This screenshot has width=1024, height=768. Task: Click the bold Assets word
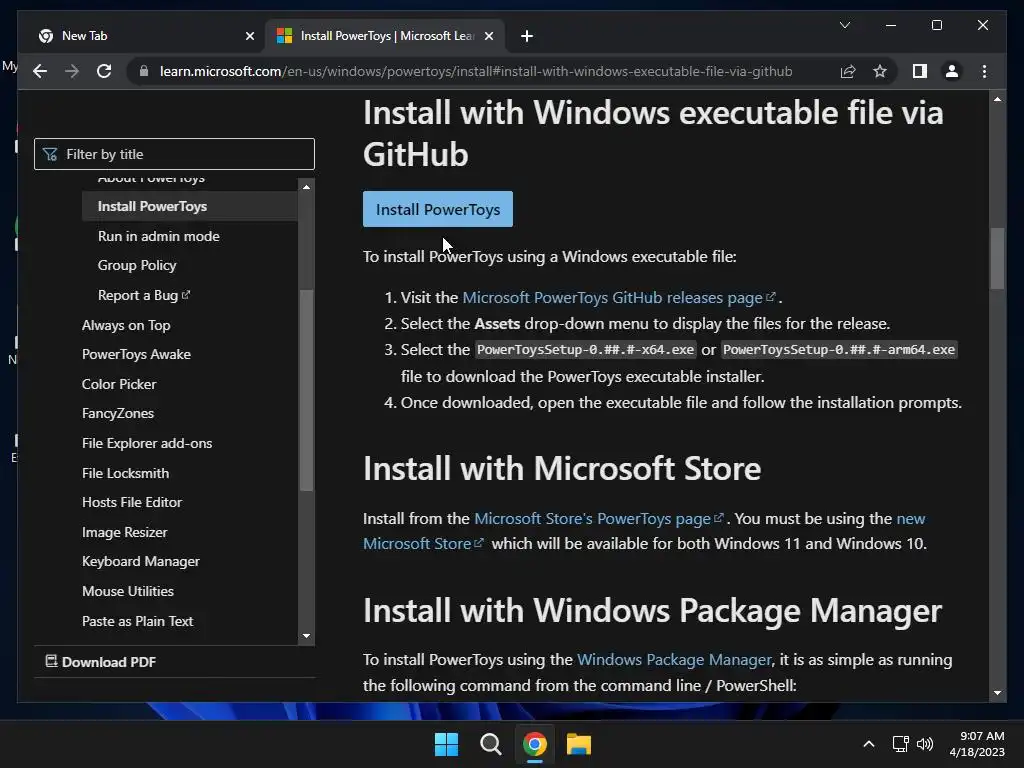coord(497,324)
